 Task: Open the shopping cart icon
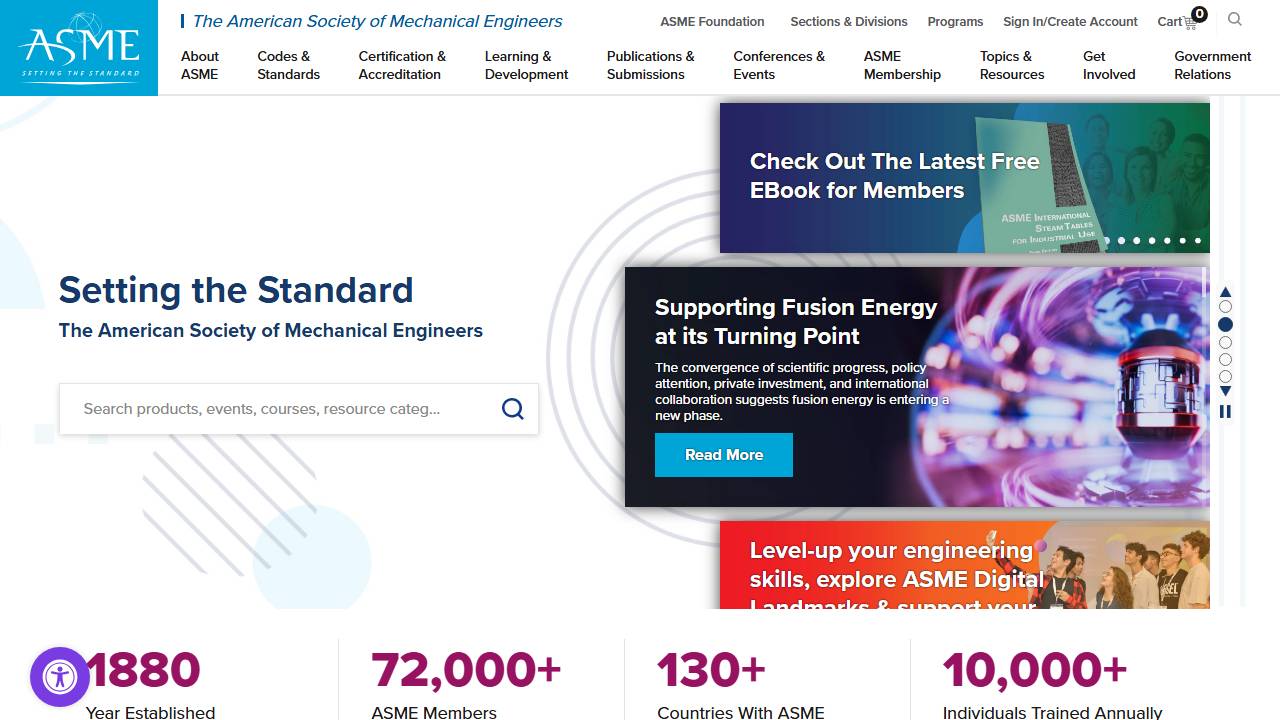[x=1189, y=21]
